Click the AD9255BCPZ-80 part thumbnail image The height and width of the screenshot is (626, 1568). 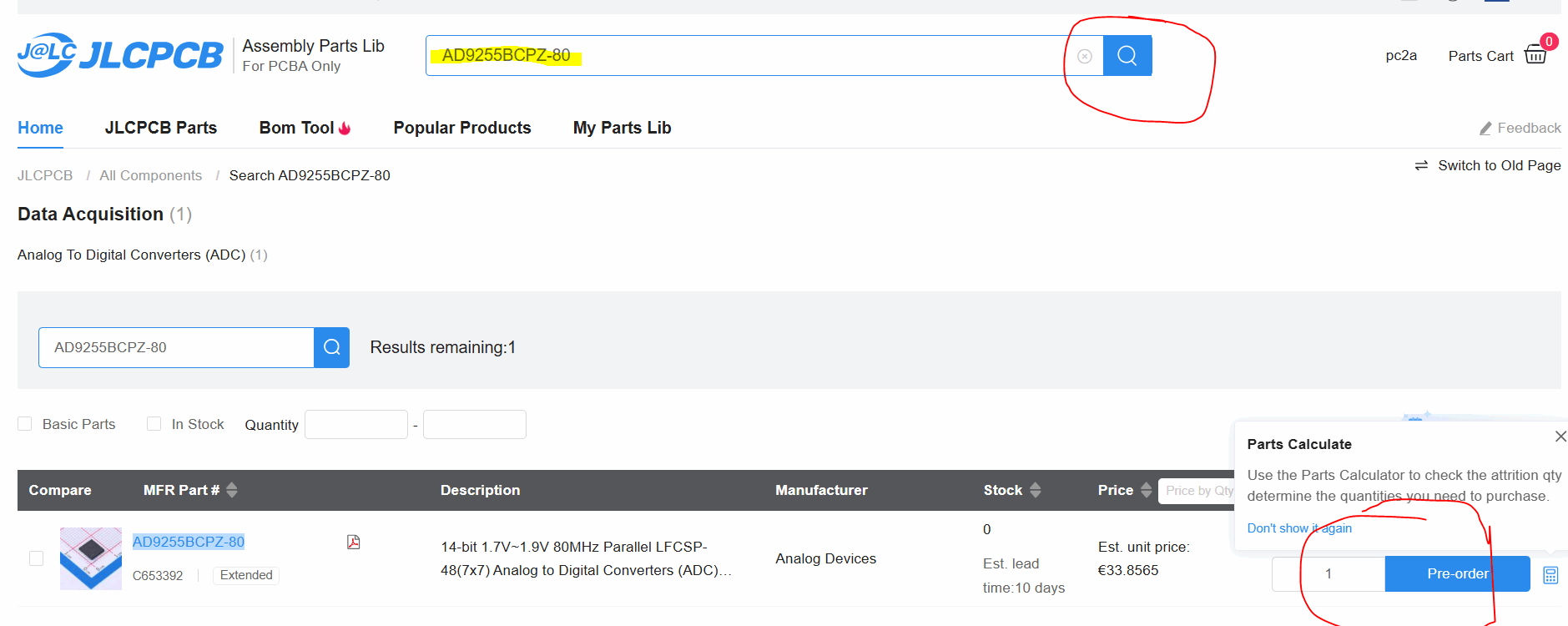pyautogui.click(x=91, y=558)
